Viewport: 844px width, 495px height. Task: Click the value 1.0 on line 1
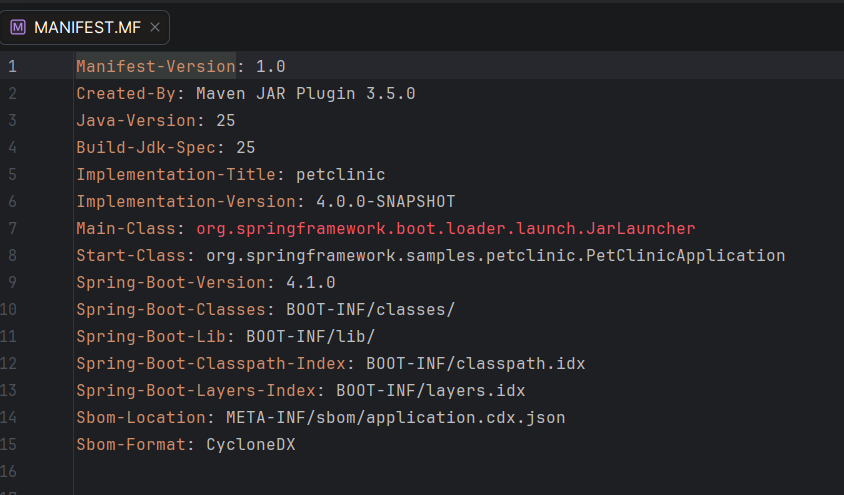271,67
